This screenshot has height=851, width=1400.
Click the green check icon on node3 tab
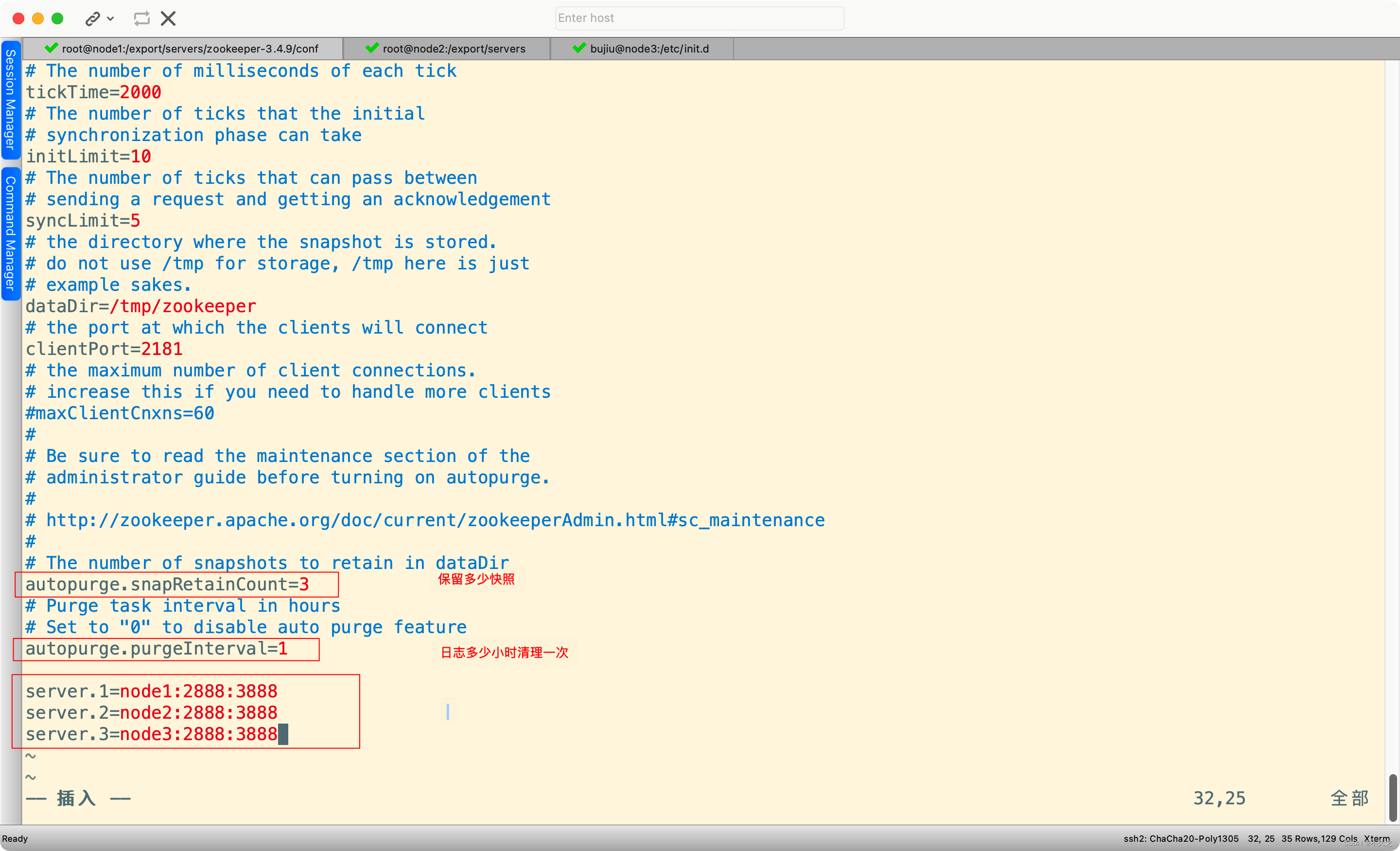click(x=579, y=48)
